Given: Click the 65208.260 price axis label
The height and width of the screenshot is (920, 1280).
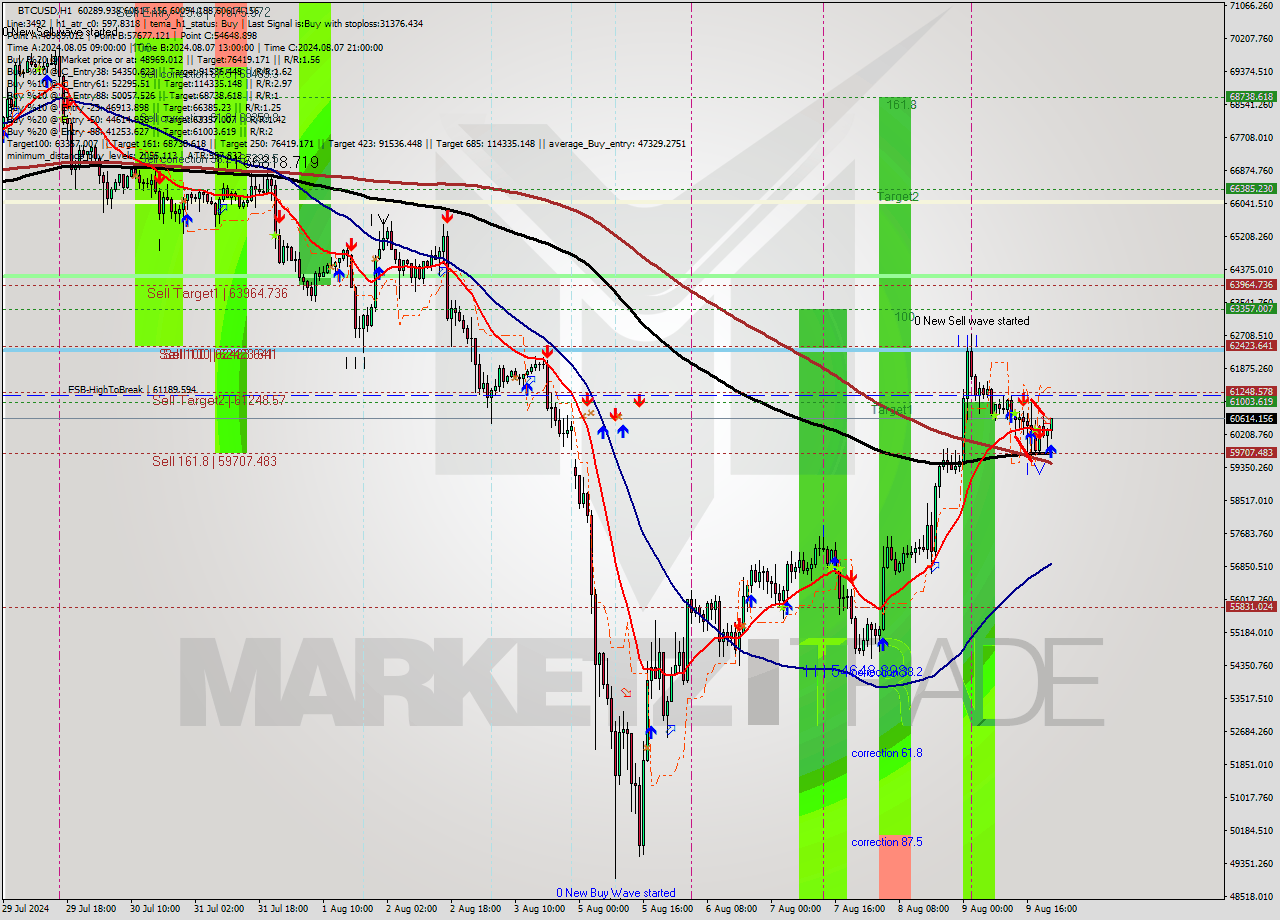Looking at the screenshot, I should coord(1251,237).
